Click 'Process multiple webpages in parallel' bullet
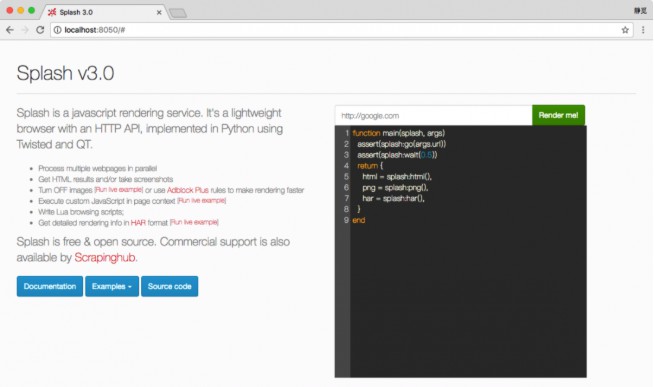The width and height of the screenshot is (654, 387). point(98,168)
